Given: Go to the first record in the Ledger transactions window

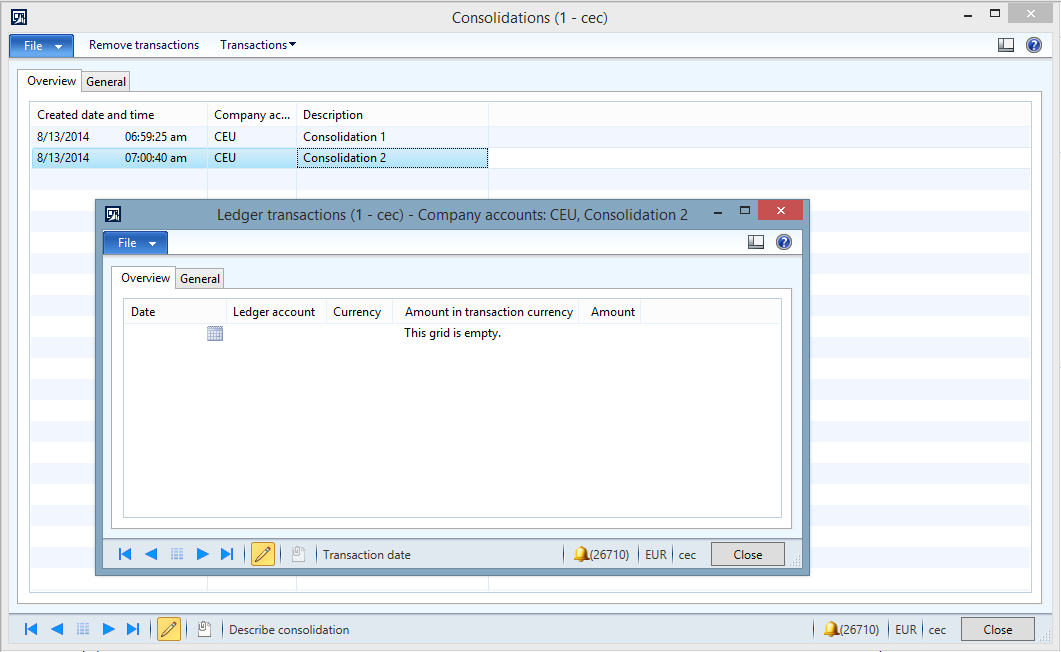Looking at the screenshot, I should click(x=125, y=554).
